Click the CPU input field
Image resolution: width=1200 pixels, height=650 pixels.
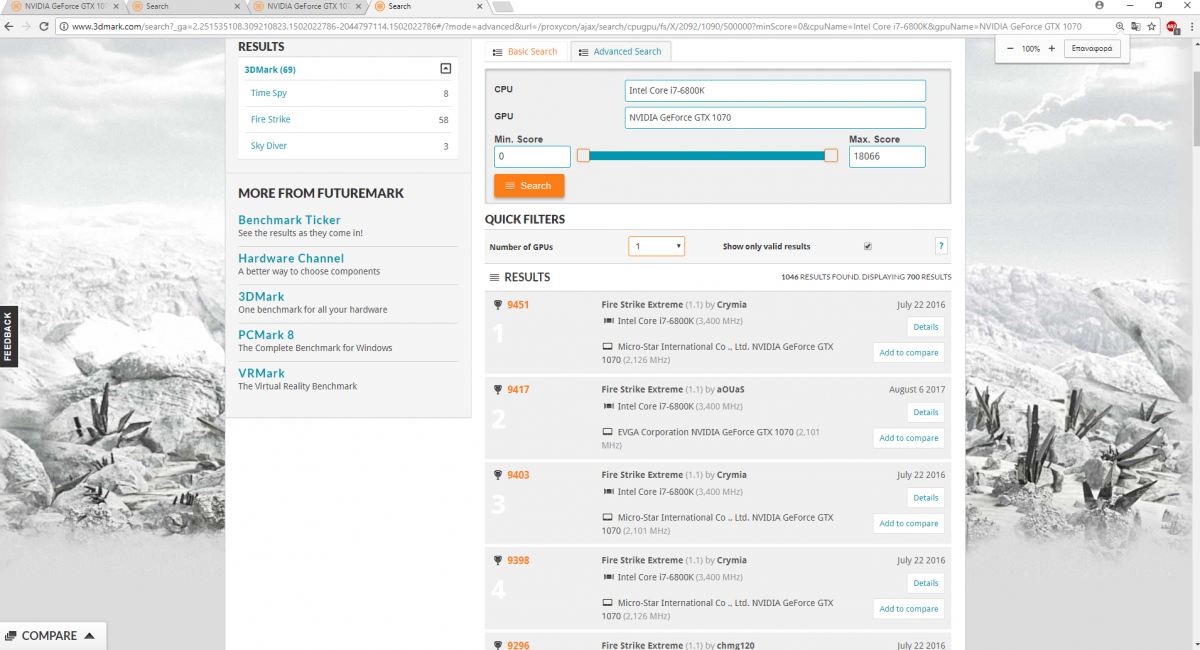775,90
